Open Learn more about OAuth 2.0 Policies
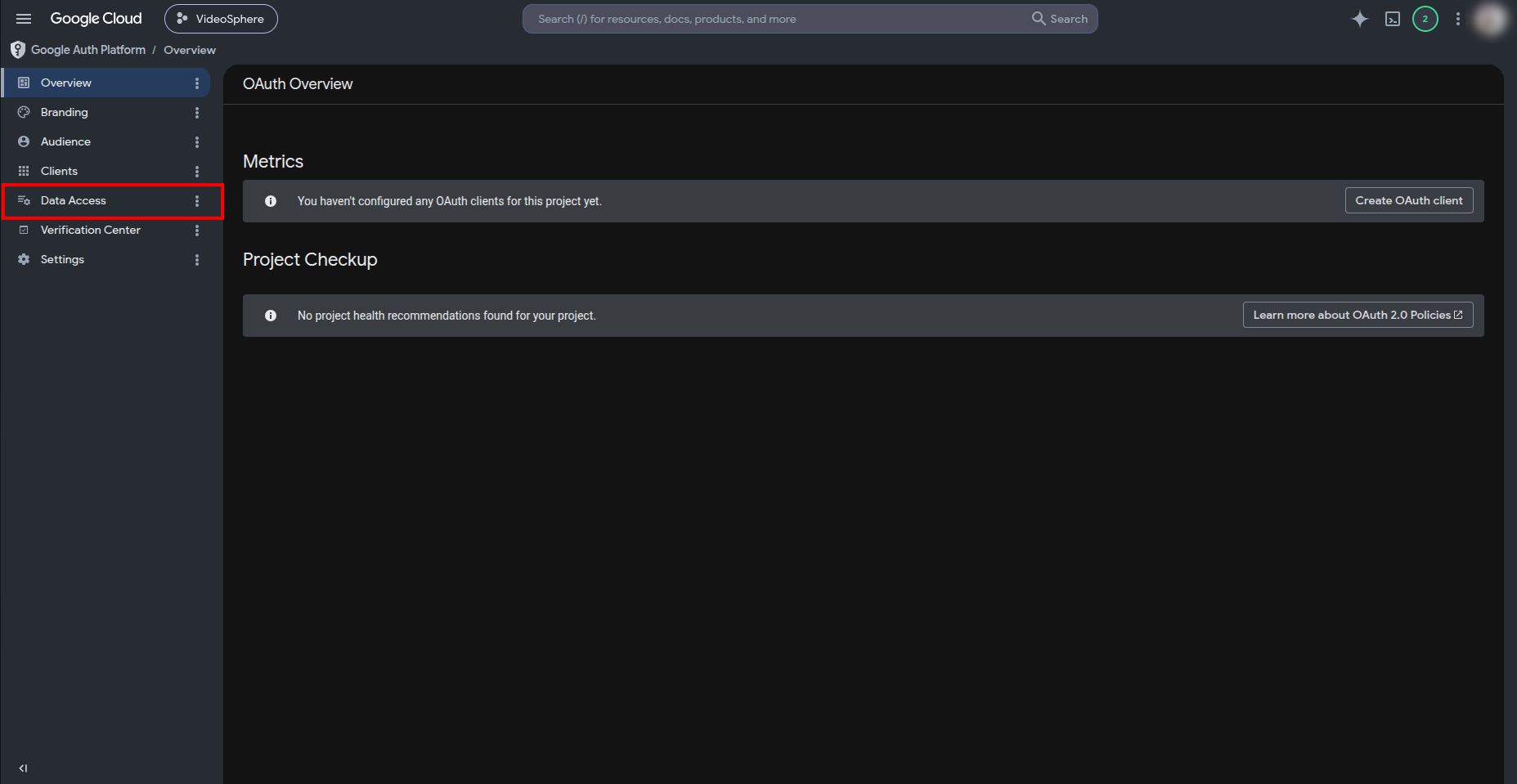 1358,315
